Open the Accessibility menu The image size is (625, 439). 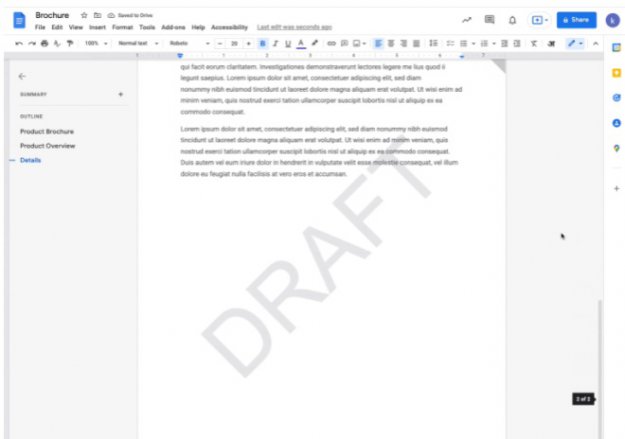pyautogui.click(x=229, y=27)
